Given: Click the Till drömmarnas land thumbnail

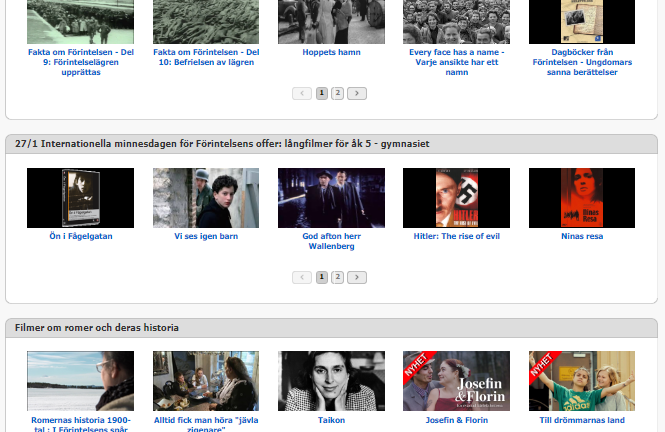Looking at the screenshot, I should coord(582,381).
